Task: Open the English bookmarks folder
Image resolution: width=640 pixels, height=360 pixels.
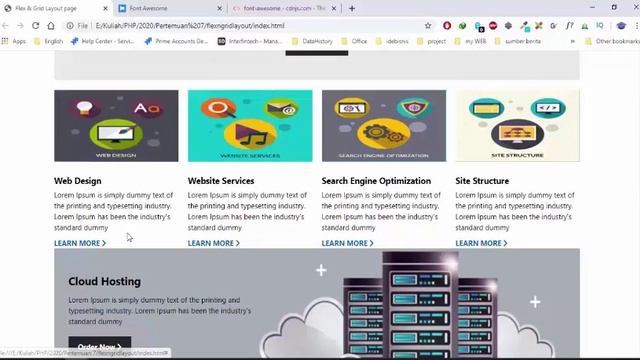Action: tap(49, 41)
